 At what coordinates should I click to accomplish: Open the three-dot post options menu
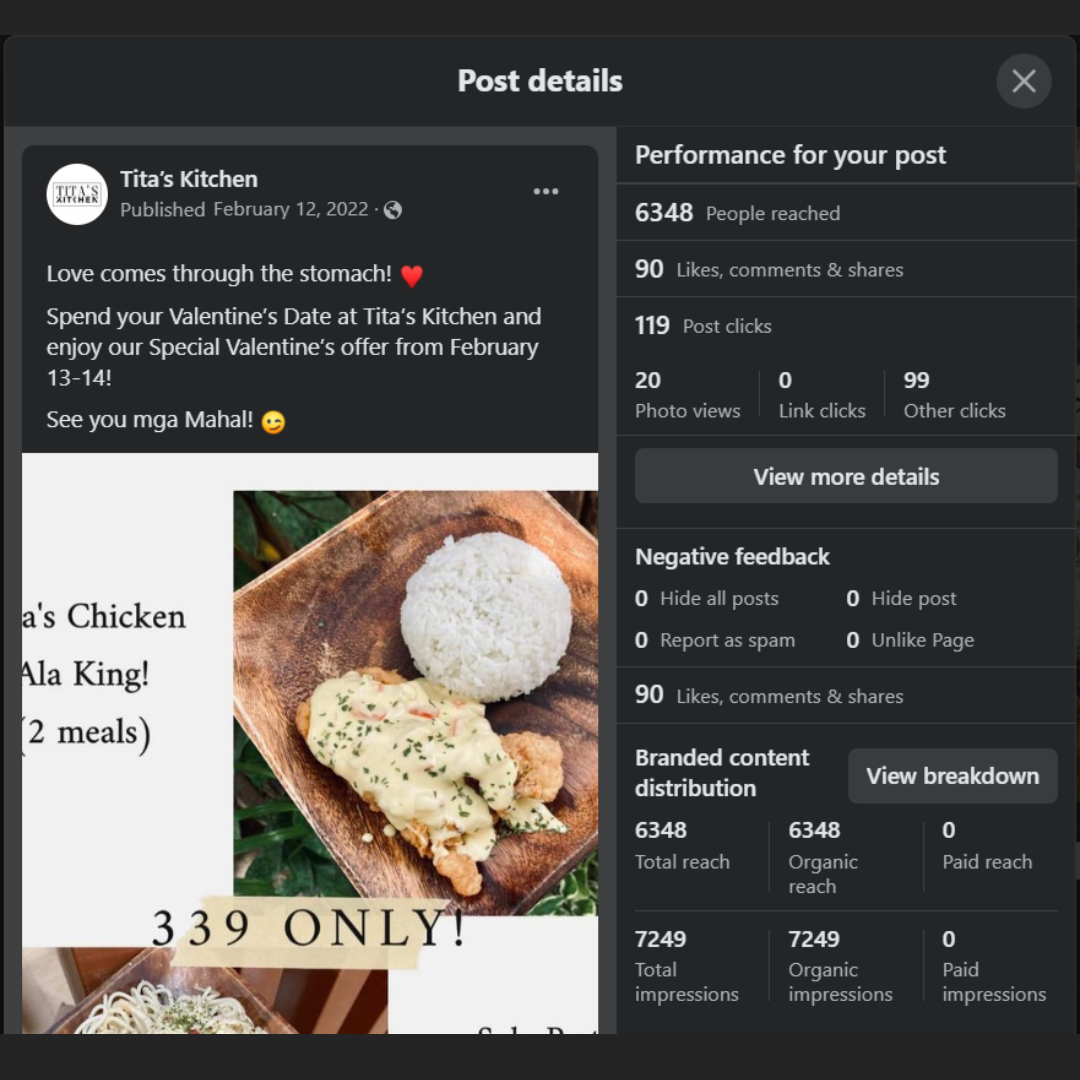coord(546,192)
